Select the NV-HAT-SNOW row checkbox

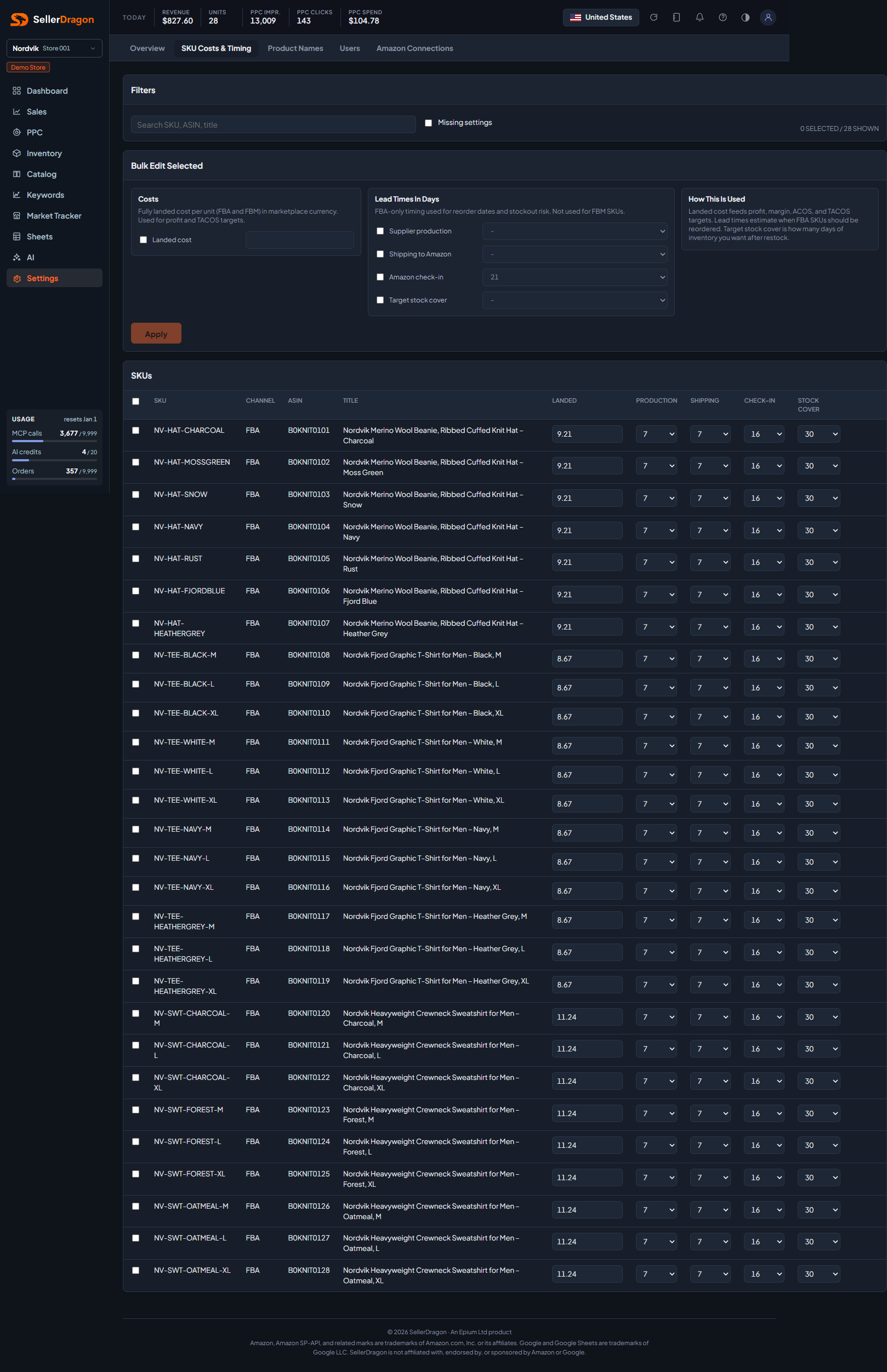click(136, 494)
